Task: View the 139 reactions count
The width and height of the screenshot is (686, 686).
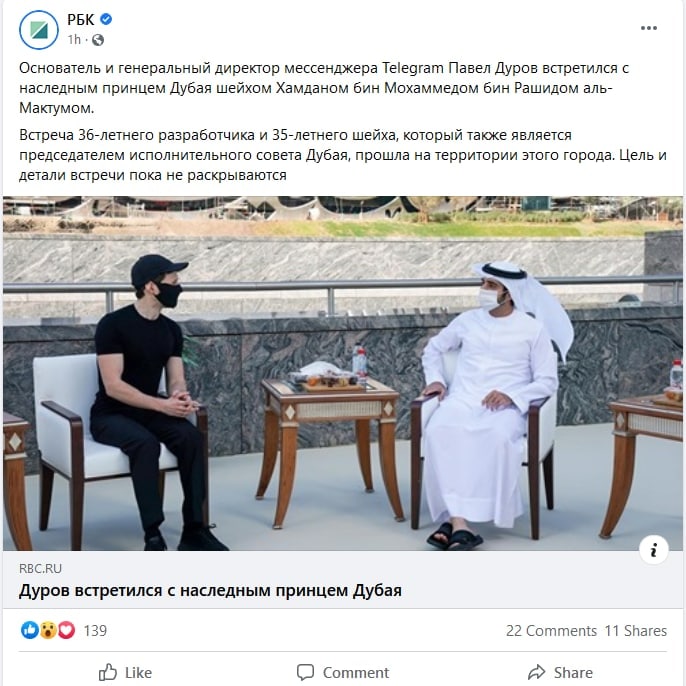Action: tap(95, 630)
